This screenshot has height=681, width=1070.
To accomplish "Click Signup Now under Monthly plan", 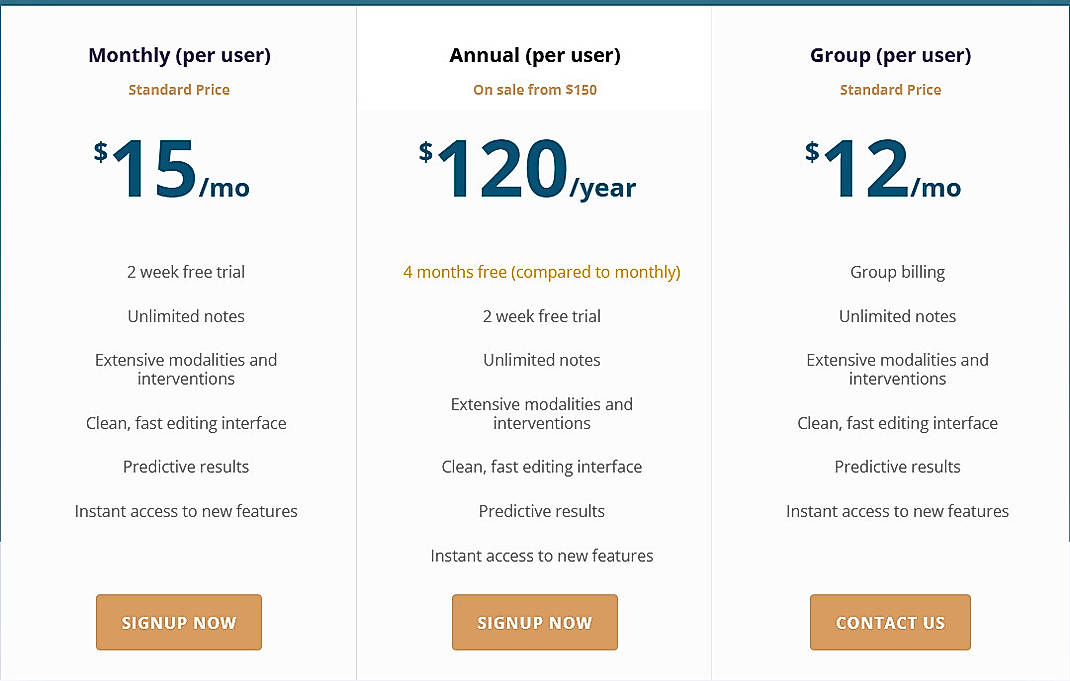I will pos(178,622).
